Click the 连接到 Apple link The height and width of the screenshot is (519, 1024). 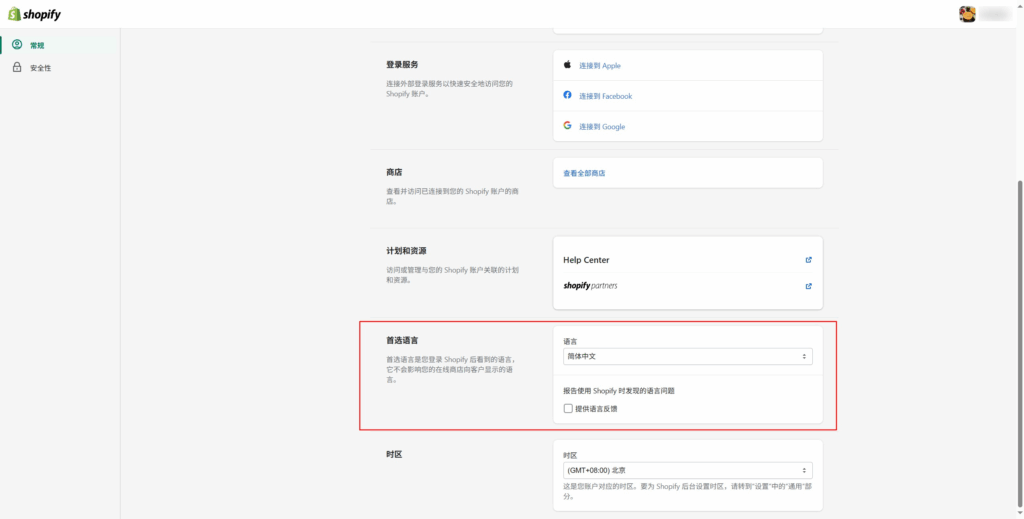[x=599, y=66]
